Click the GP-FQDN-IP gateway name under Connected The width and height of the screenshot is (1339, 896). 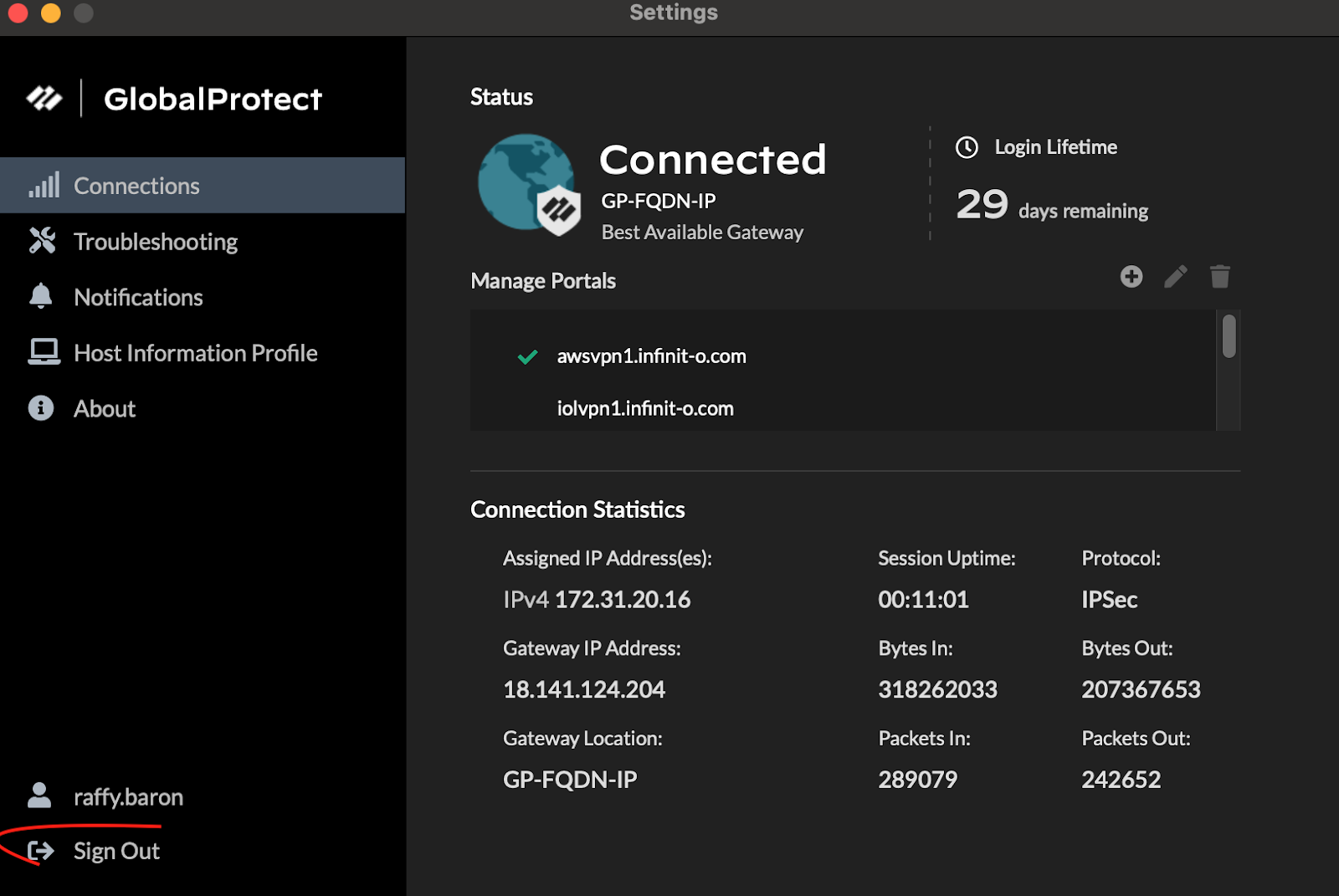click(659, 201)
